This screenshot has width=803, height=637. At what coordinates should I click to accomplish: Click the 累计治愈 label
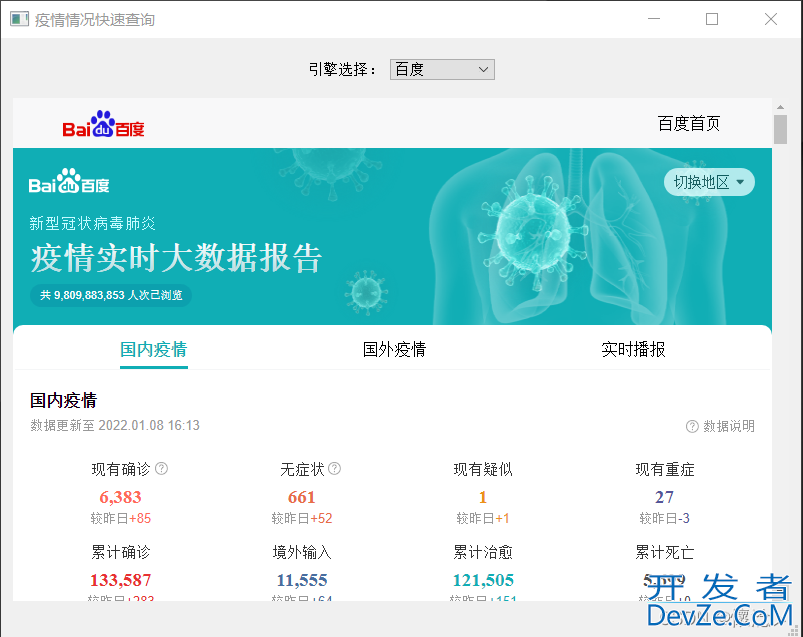pos(483,552)
